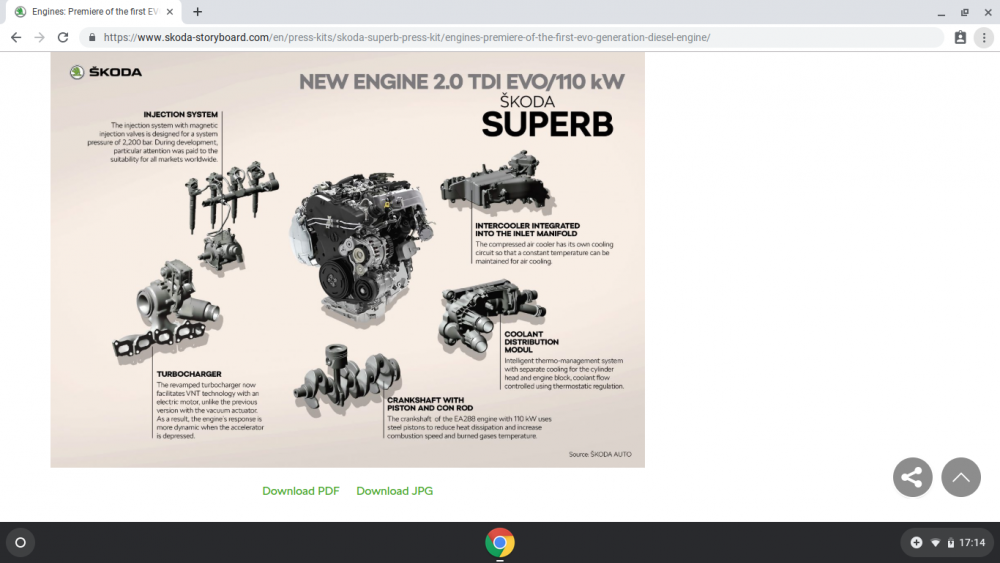Open a new browser tab
This screenshot has width=1000, height=563.
[198, 11]
